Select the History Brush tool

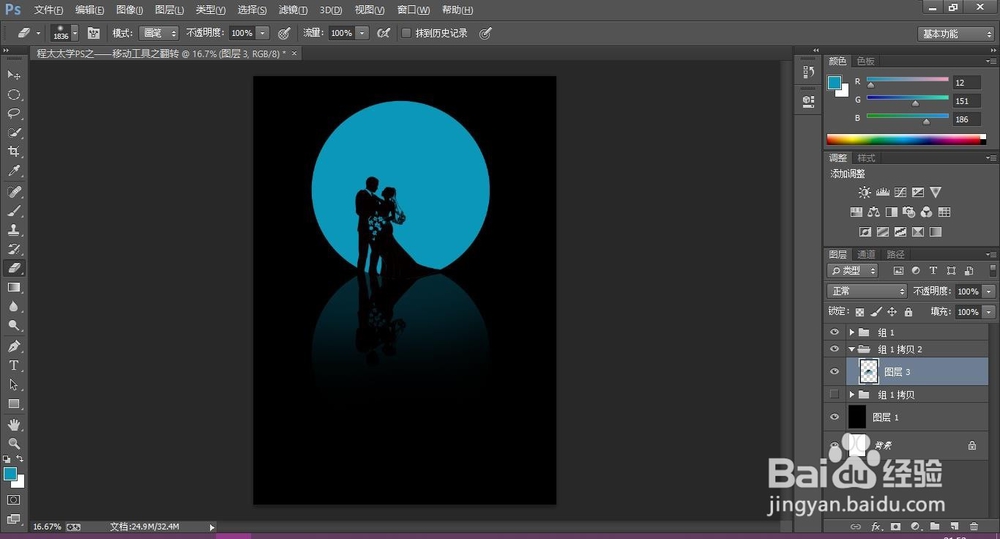[13, 249]
